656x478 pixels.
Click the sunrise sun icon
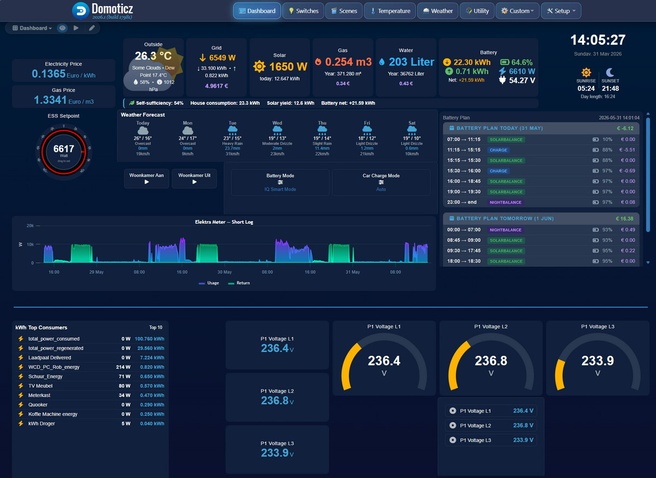click(x=586, y=72)
